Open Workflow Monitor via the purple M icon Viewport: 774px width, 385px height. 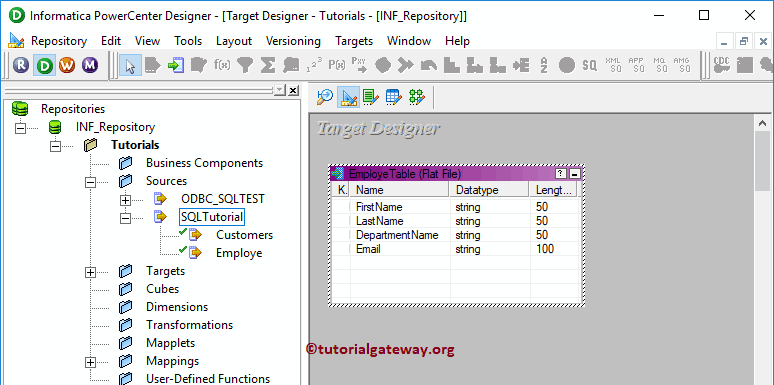point(90,65)
